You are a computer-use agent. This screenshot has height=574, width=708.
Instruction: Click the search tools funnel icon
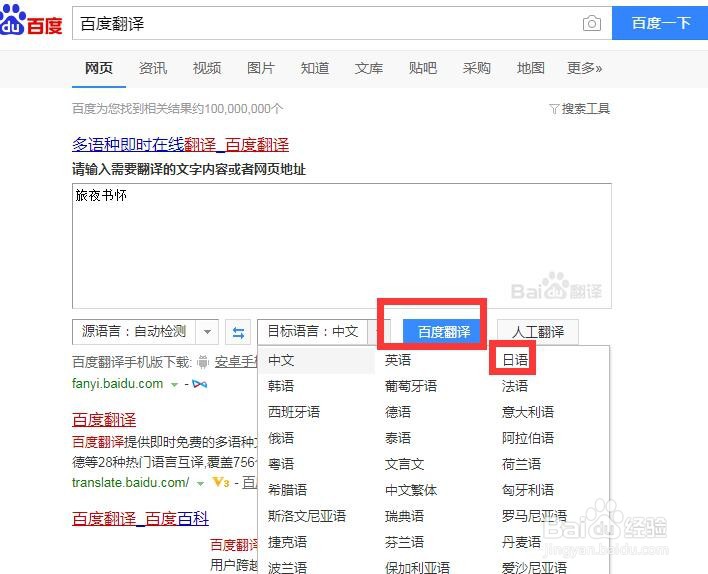coord(554,108)
